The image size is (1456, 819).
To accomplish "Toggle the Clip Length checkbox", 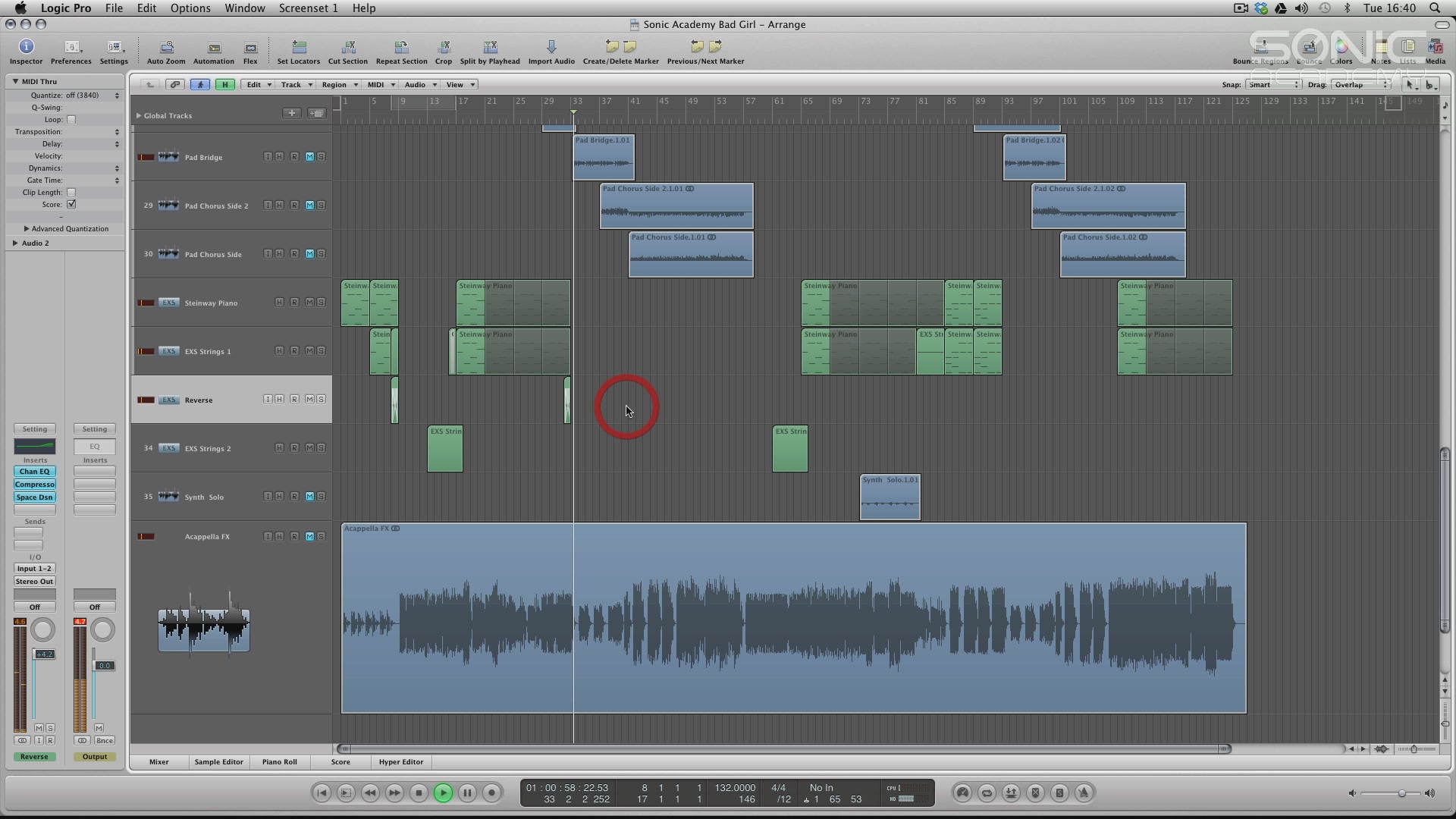I will coord(71,193).
